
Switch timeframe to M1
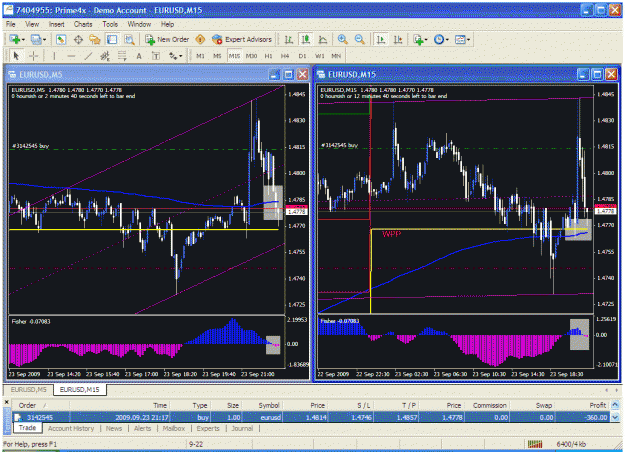(x=200, y=56)
